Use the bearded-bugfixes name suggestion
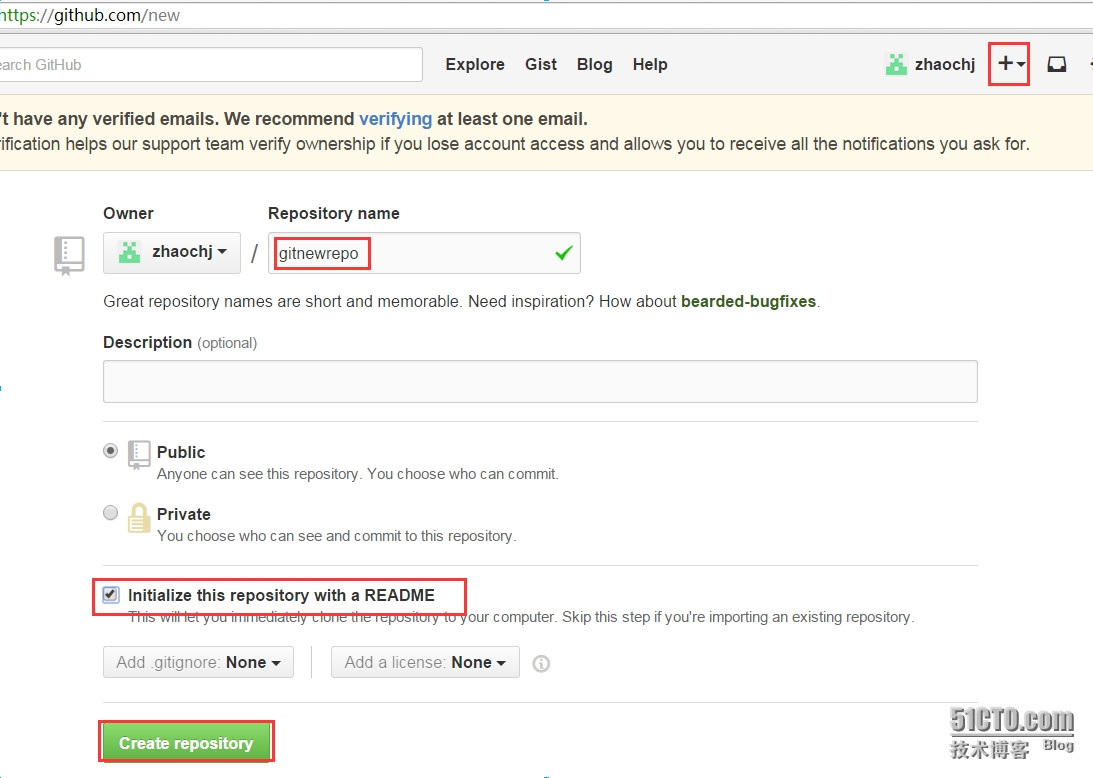The height and width of the screenshot is (778, 1093). 748,301
